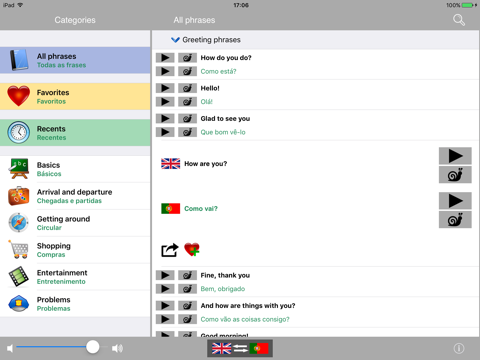Open the Favorites category

click(75, 97)
